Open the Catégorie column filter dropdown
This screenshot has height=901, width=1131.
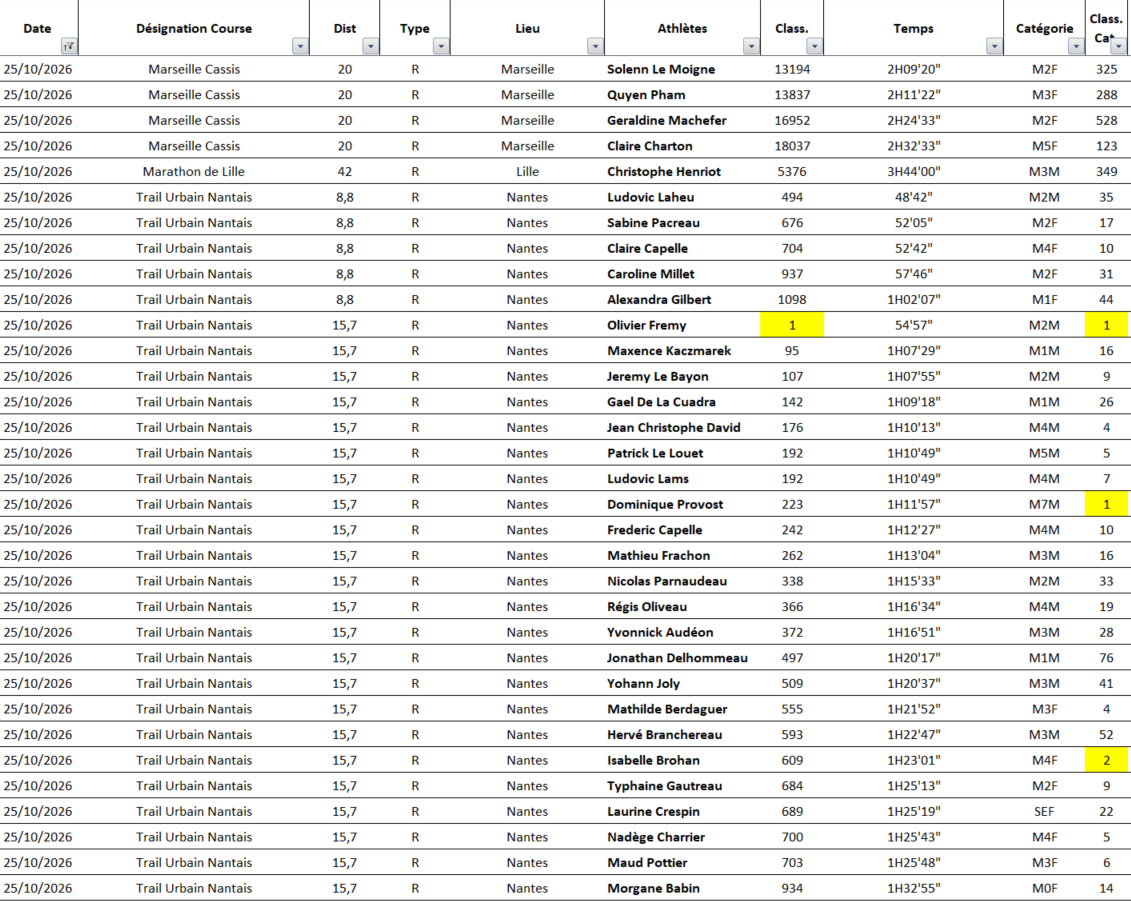coord(1075,46)
